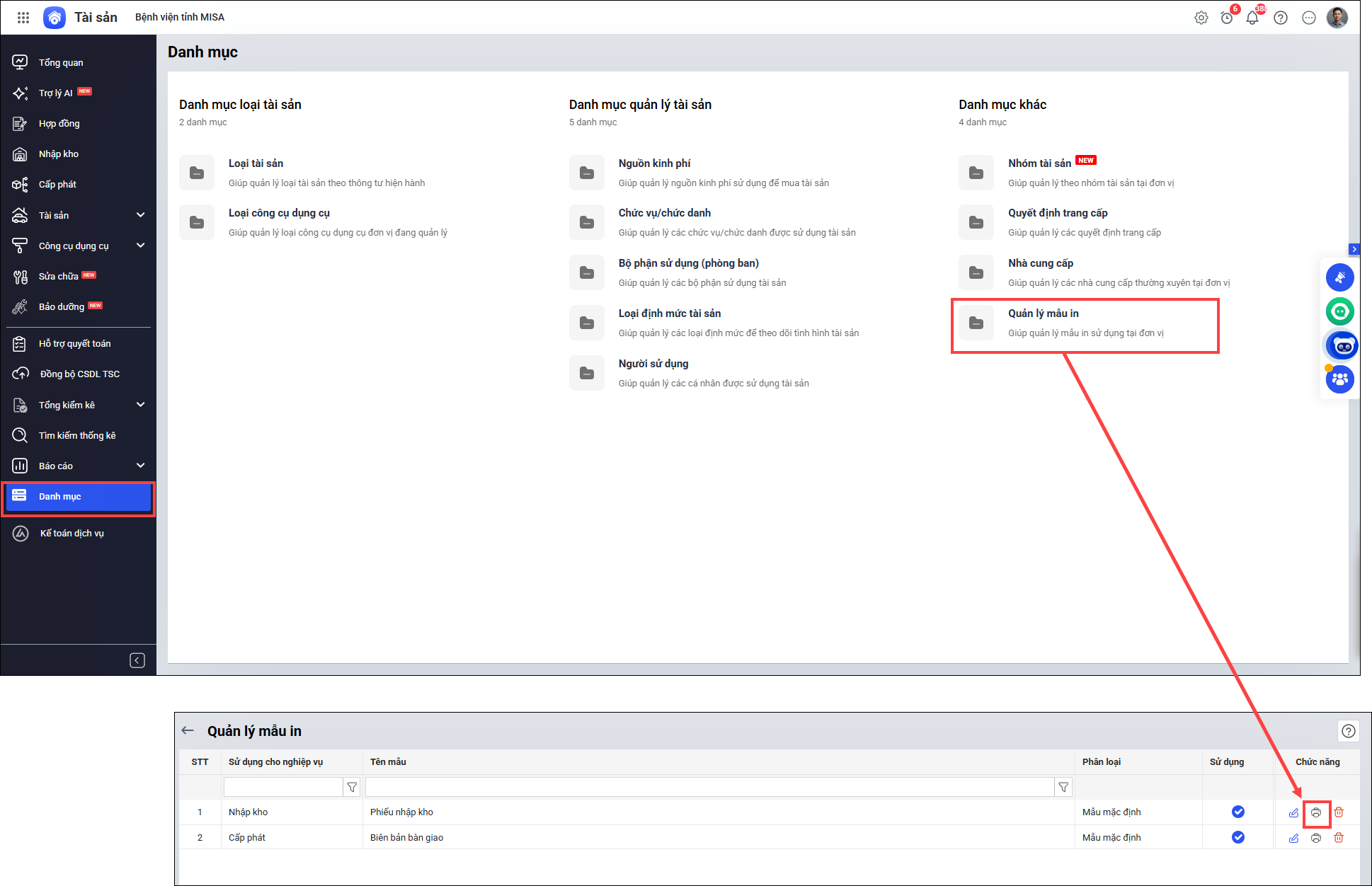Click the Sử dụng cho nghiệp vụ filter input
Viewport: 1372px width, 886px height.
tap(283, 787)
